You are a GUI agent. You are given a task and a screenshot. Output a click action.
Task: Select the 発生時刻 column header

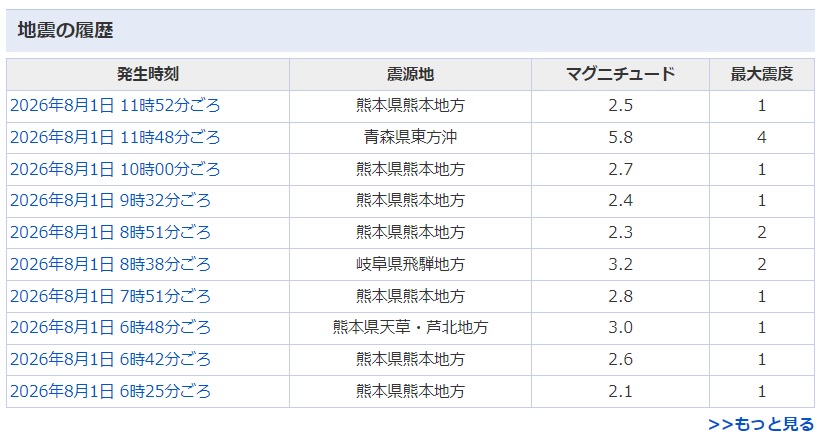coord(148,74)
